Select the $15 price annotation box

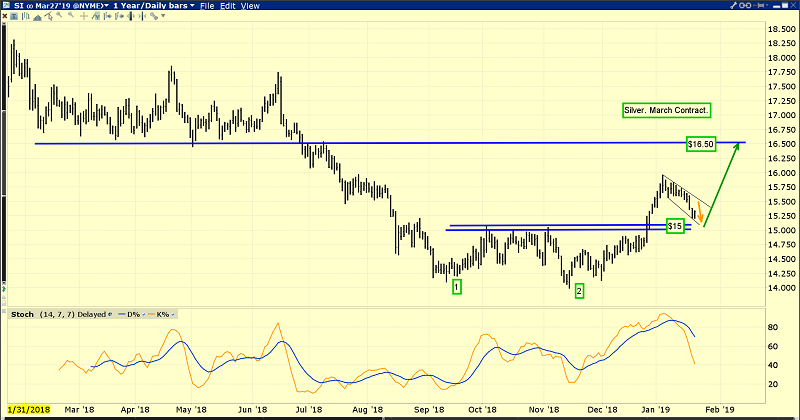coord(675,226)
